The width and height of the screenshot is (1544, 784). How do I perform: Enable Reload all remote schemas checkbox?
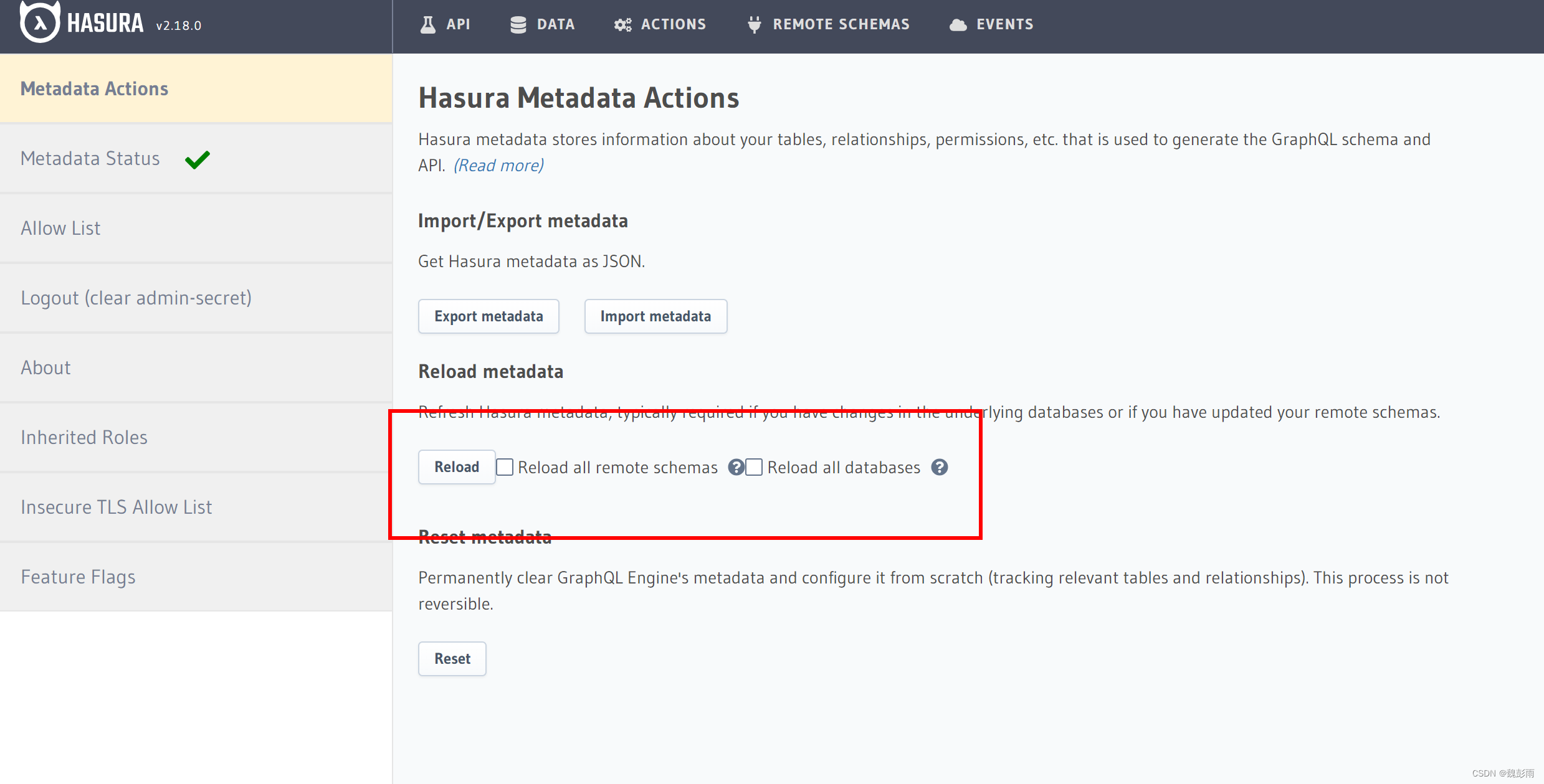[x=505, y=467]
